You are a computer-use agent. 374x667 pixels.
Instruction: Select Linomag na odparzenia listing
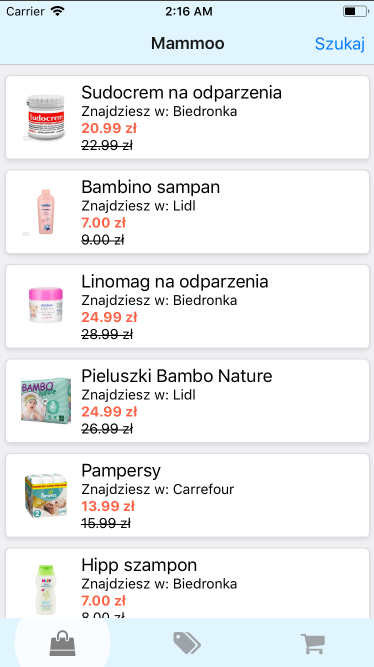click(x=187, y=306)
